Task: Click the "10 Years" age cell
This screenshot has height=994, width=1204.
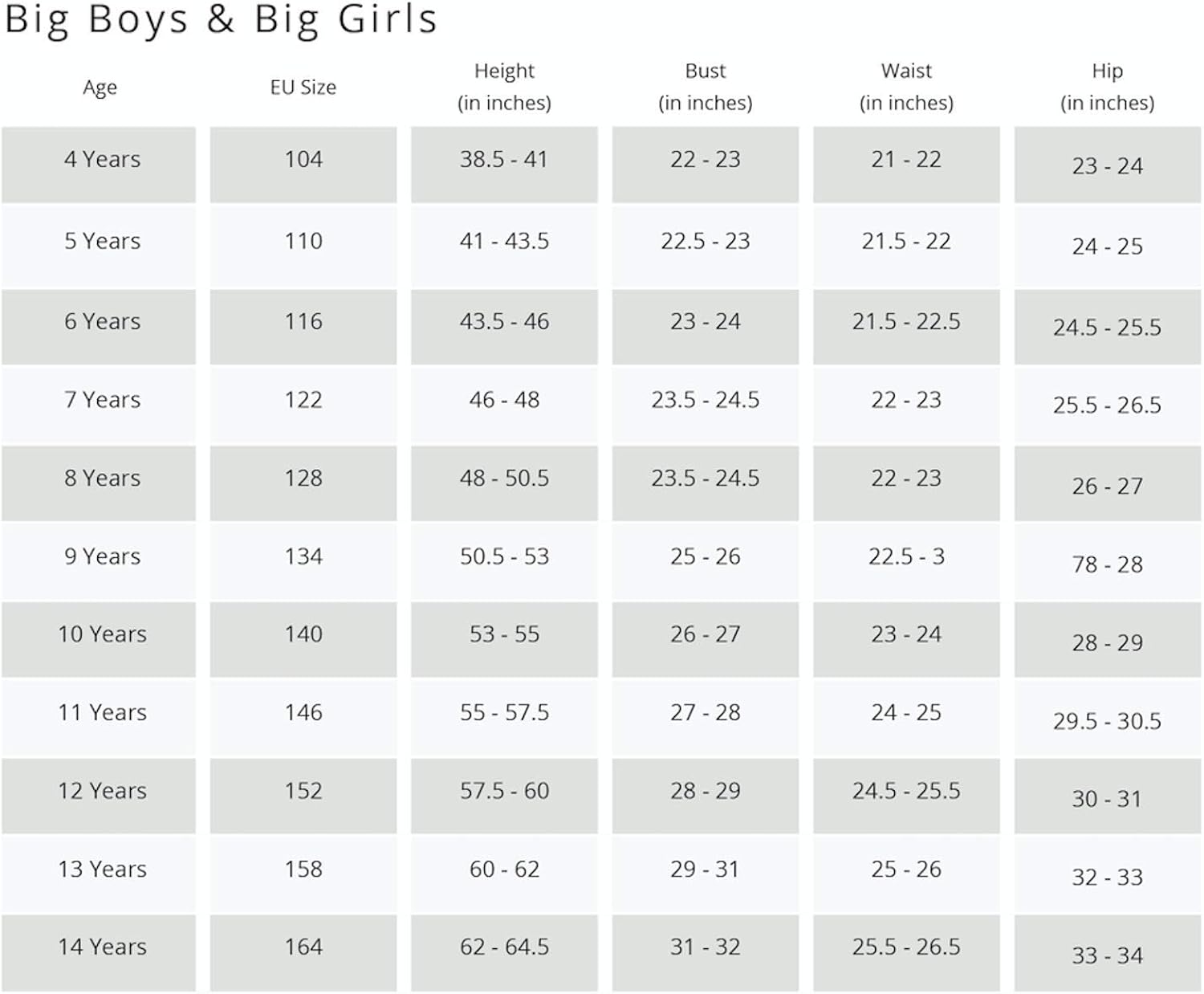Action: tap(102, 634)
